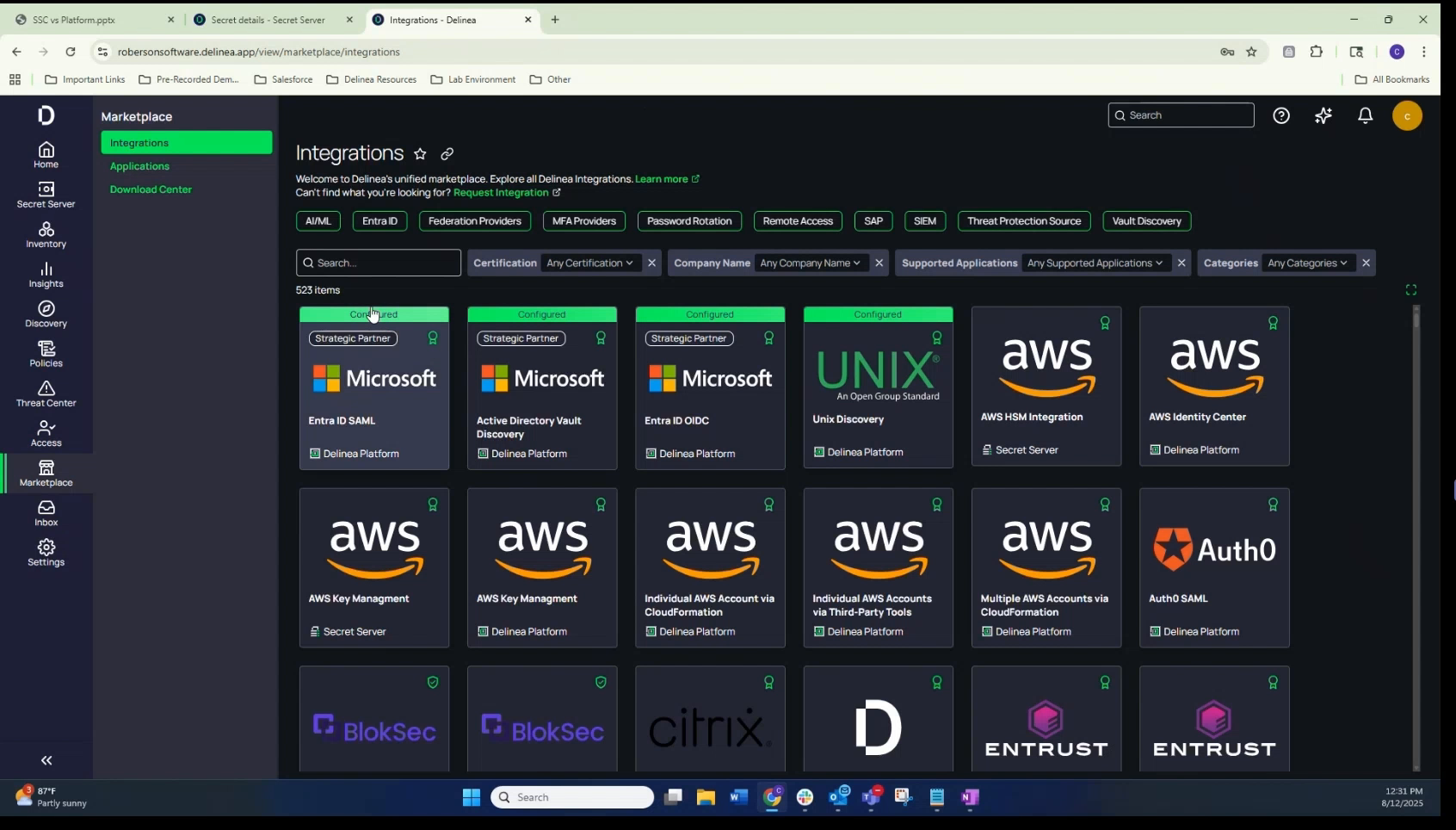Image resolution: width=1456 pixels, height=830 pixels.
Task: Click the AI sparkles icon near the search bar
Action: point(1323,115)
